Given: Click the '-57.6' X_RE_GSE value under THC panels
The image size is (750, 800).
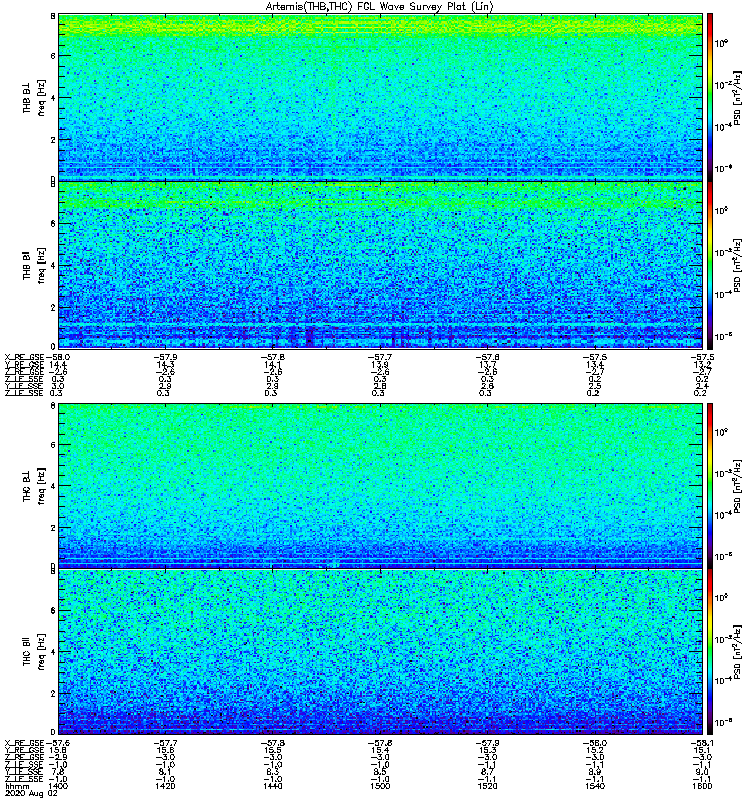Looking at the screenshot, I should point(57,743).
